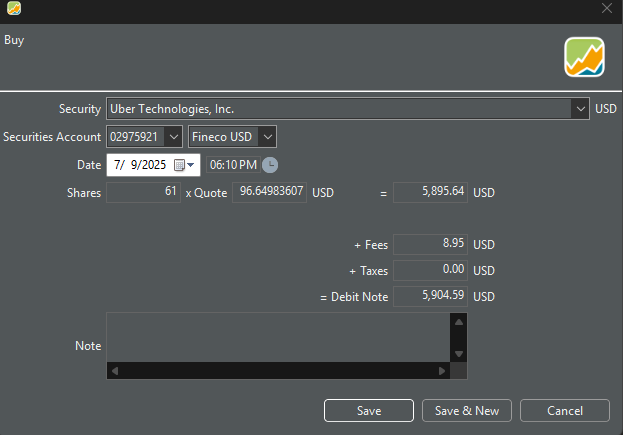Click the Fees field showing 8.95

click(x=430, y=244)
